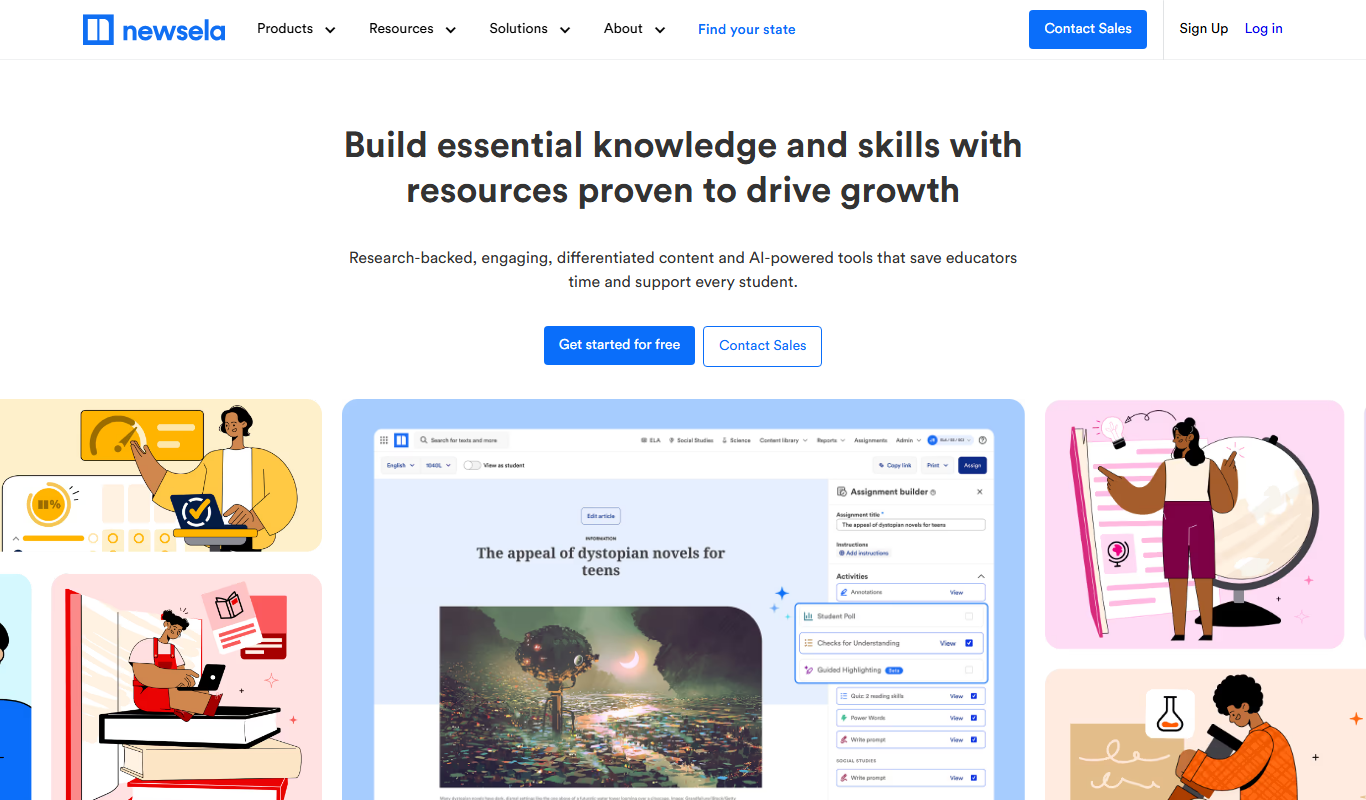
Task: Click View next to Power Words
Action: coord(956,718)
